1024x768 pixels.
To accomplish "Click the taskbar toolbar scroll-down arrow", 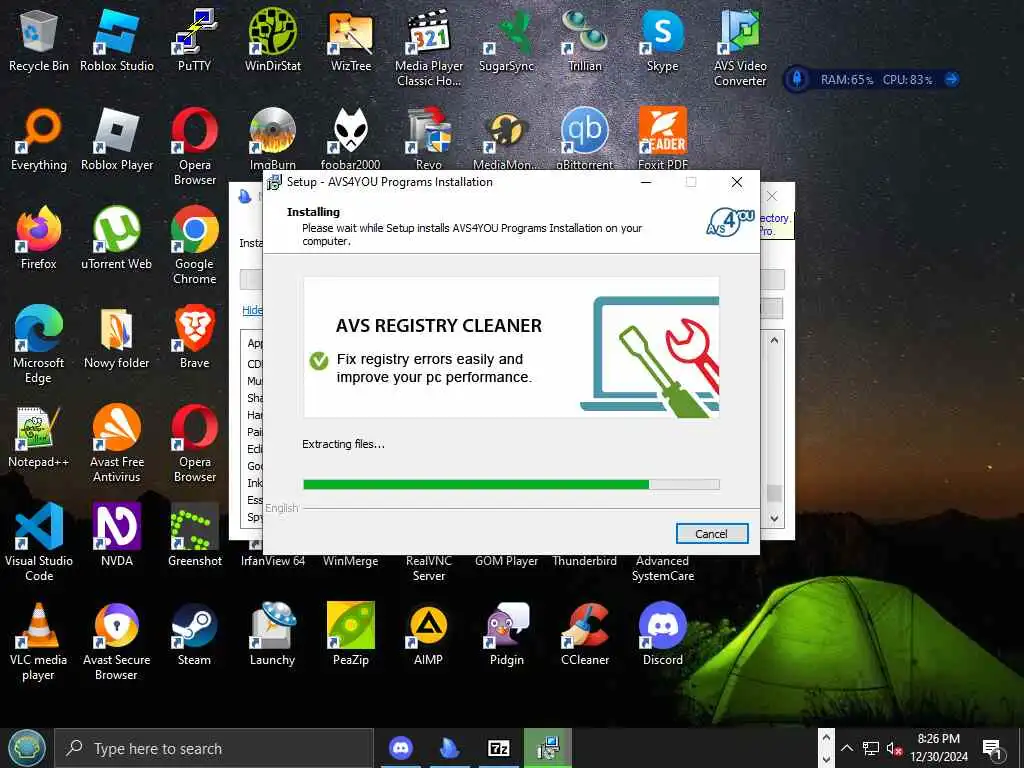I will 826,759.
